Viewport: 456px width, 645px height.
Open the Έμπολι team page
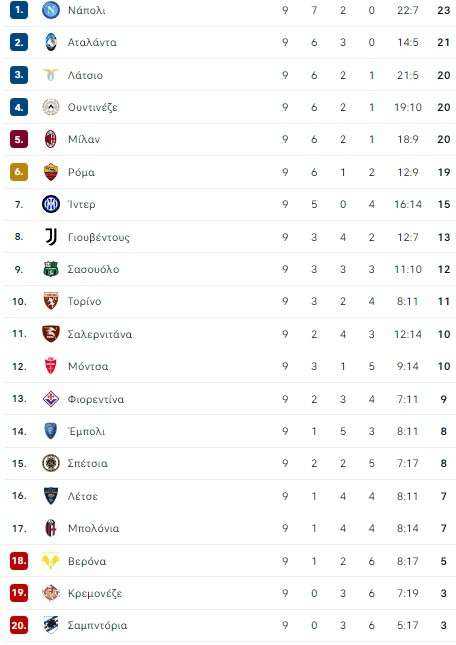point(86,431)
